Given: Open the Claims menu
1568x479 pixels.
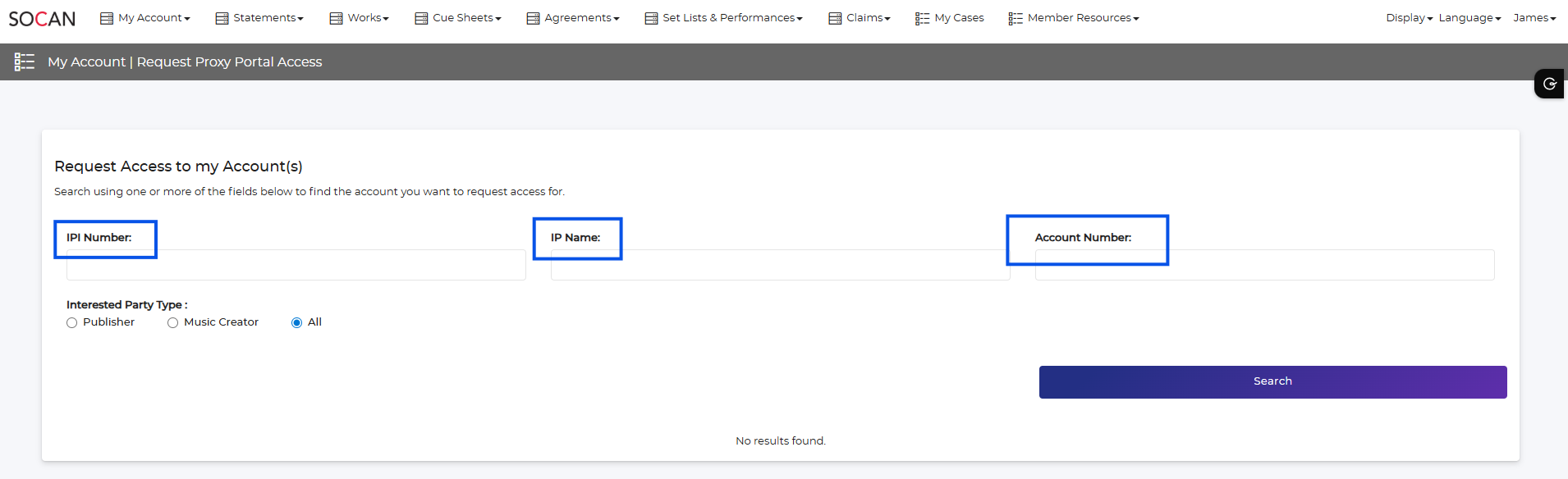Looking at the screenshot, I should 868,18.
